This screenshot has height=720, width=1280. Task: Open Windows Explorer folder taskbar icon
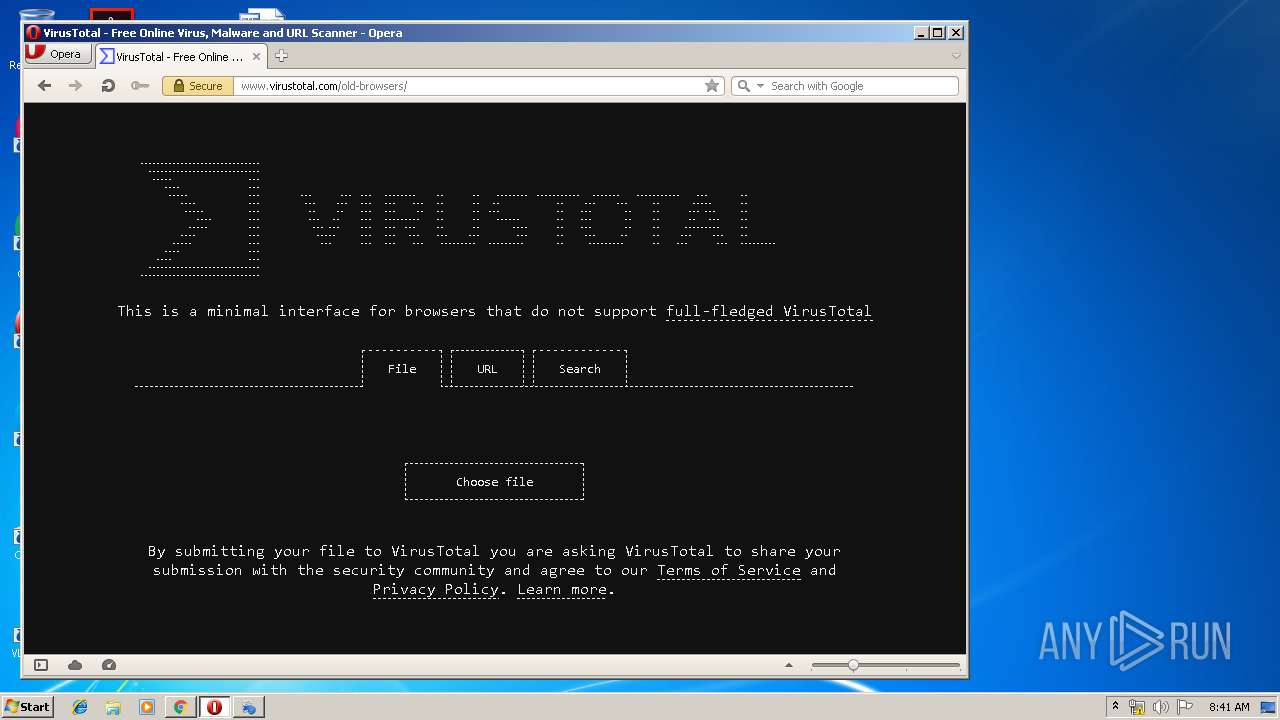pos(113,707)
